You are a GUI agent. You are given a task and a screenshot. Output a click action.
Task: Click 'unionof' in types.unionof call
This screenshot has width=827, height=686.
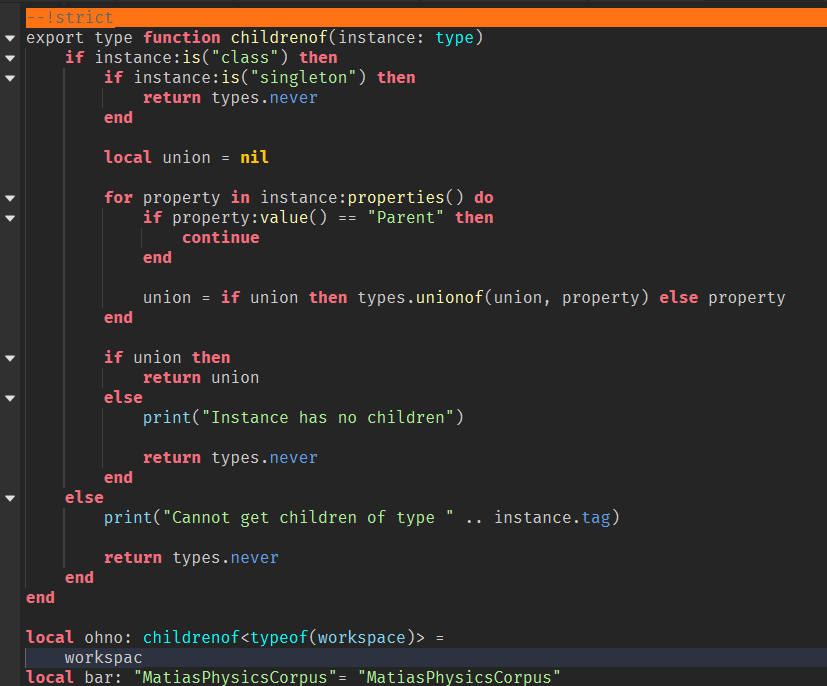pyautogui.click(x=449, y=297)
